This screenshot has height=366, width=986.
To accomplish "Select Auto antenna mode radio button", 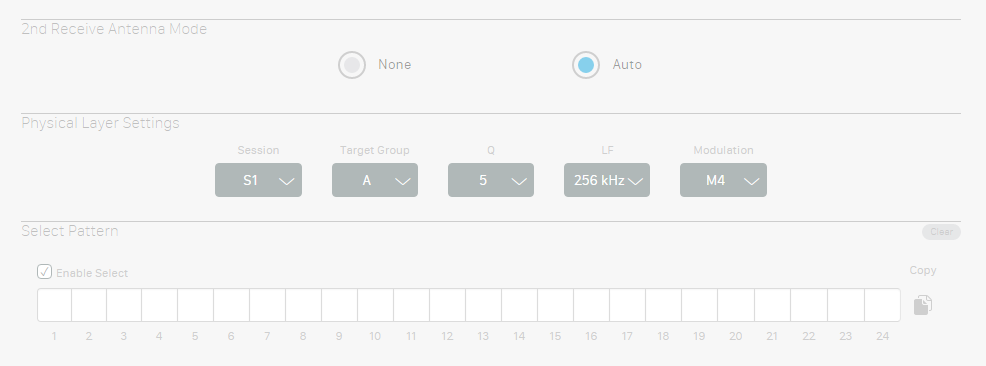I will coord(586,65).
